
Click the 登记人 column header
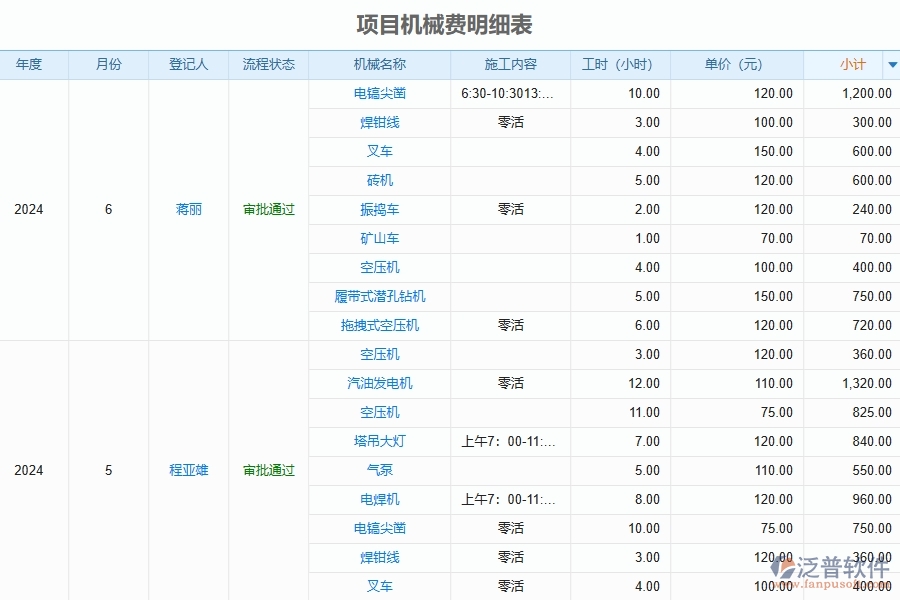188,64
